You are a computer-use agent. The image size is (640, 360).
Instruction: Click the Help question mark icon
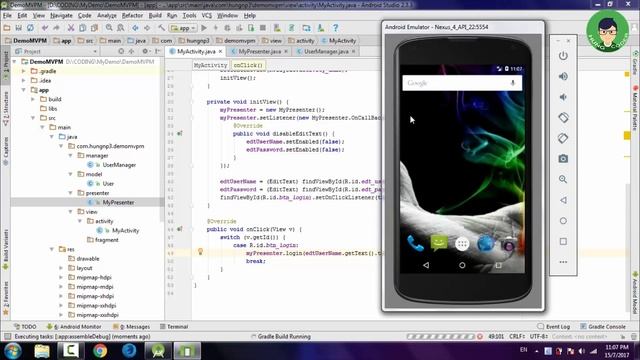(x=336, y=28)
